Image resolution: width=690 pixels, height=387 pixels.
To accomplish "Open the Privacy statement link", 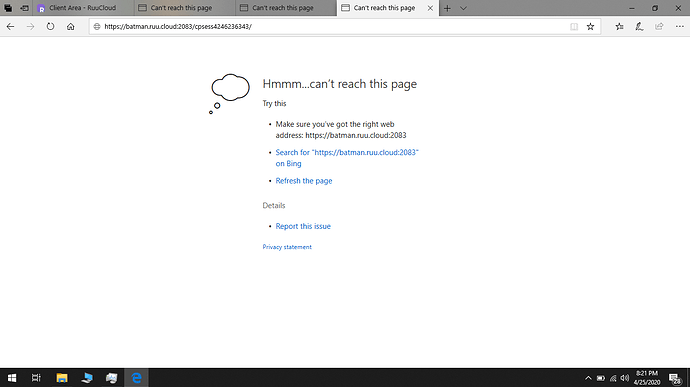I will click(x=287, y=247).
